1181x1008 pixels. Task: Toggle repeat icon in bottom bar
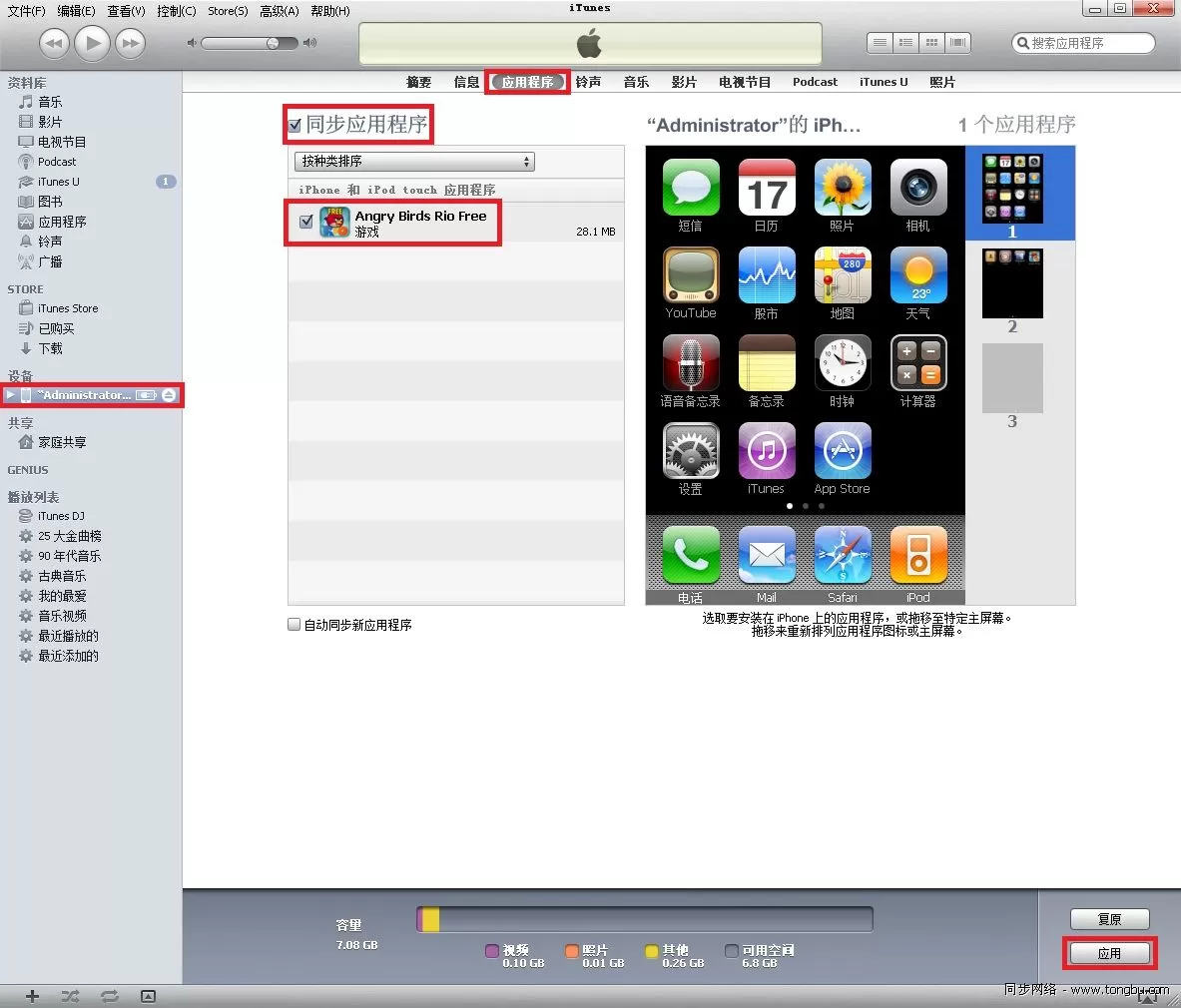[x=109, y=996]
